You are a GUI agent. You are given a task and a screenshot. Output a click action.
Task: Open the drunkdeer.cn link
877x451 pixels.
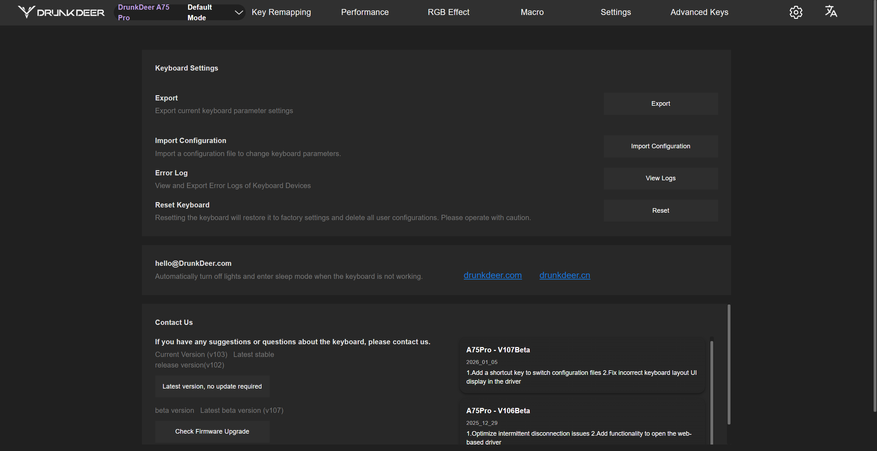(565, 275)
